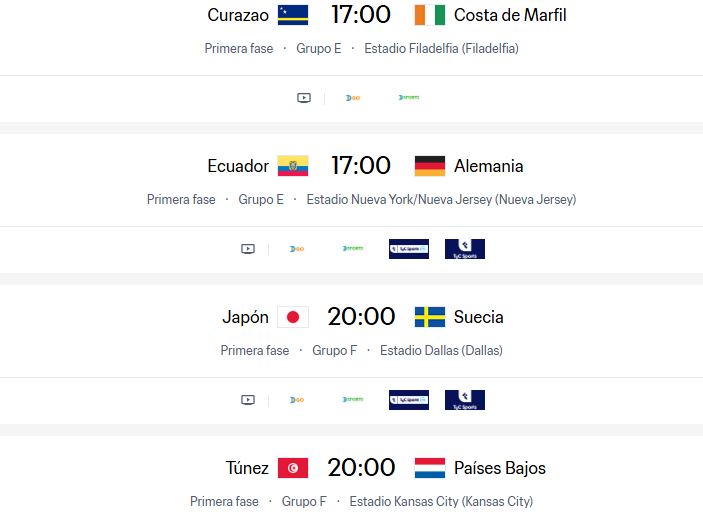Image resolution: width=703 pixels, height=514 pixels.
Task: Click Estadio Dallas (Dallas) venue text
Action: tap(441, 350)
